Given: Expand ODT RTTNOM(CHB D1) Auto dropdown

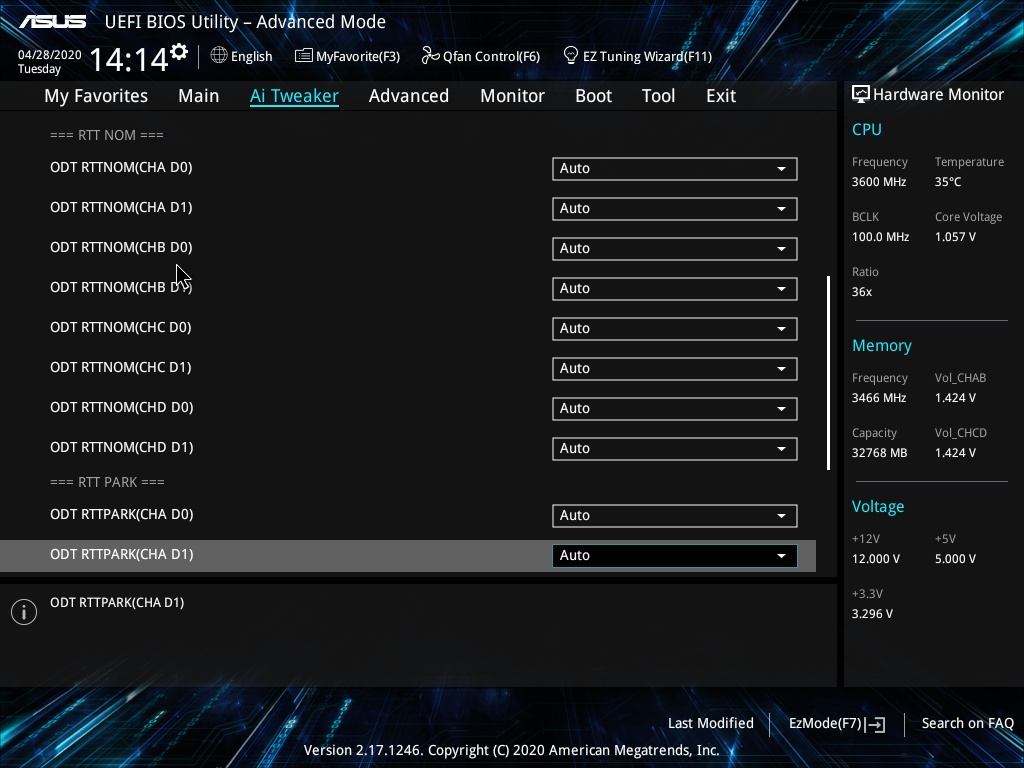Looking at the screenshot, I should coord(675,289).
